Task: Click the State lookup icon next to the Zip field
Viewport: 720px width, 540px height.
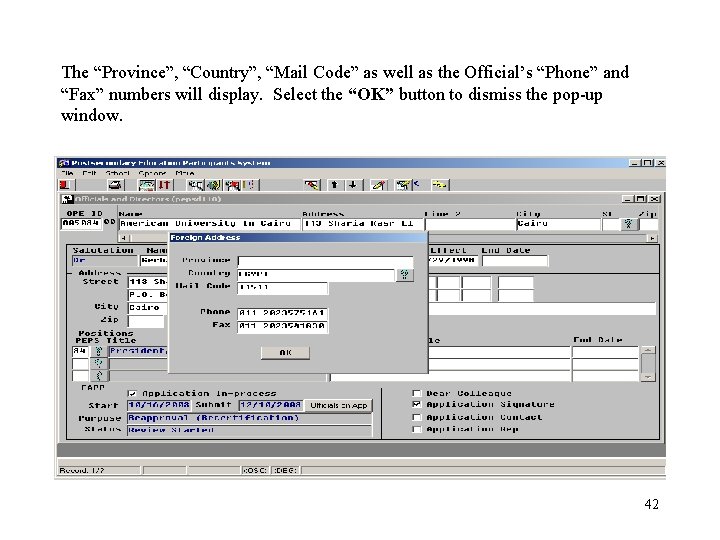Action: click(629, 224)
